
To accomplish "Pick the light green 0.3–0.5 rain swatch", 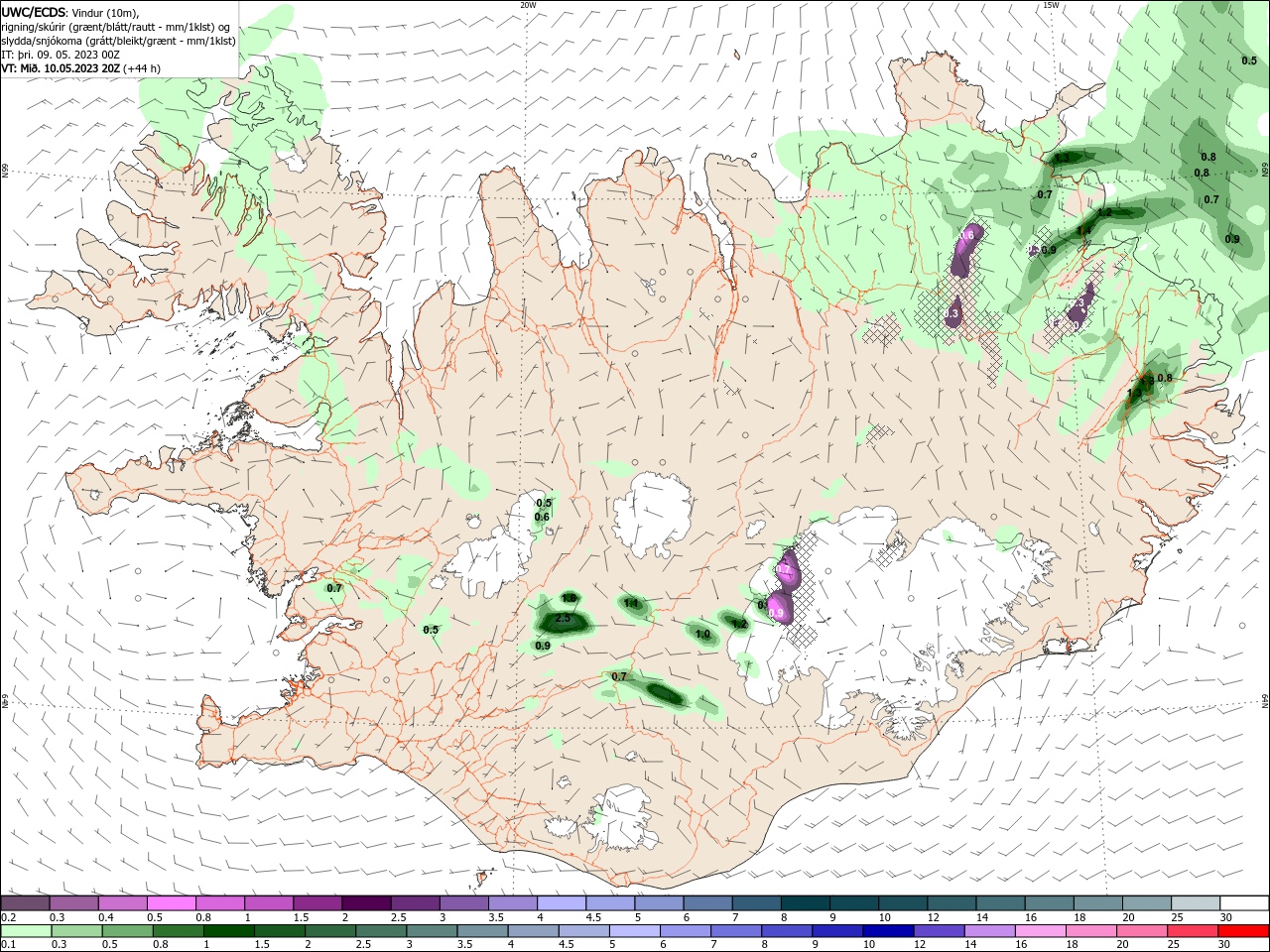I will pyautogui.click(x=77, y=931).
